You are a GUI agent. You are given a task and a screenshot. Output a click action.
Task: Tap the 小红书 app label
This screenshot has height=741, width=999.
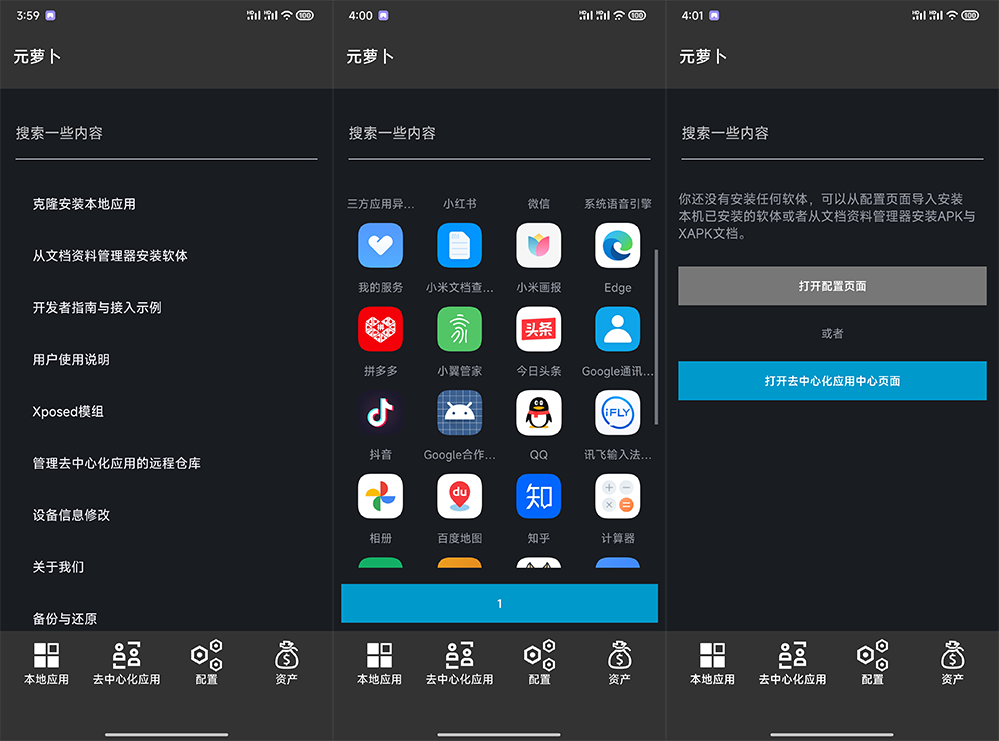459,204
